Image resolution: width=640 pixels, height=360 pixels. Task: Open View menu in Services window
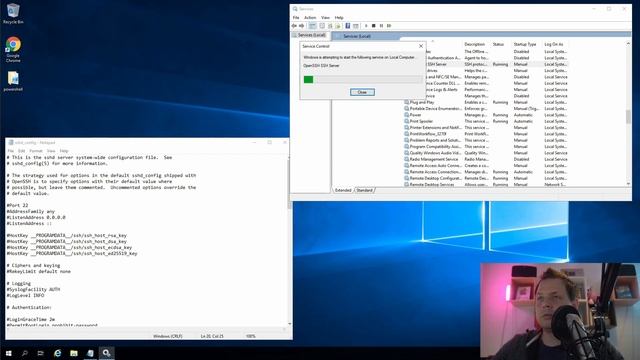pos(325,18)
